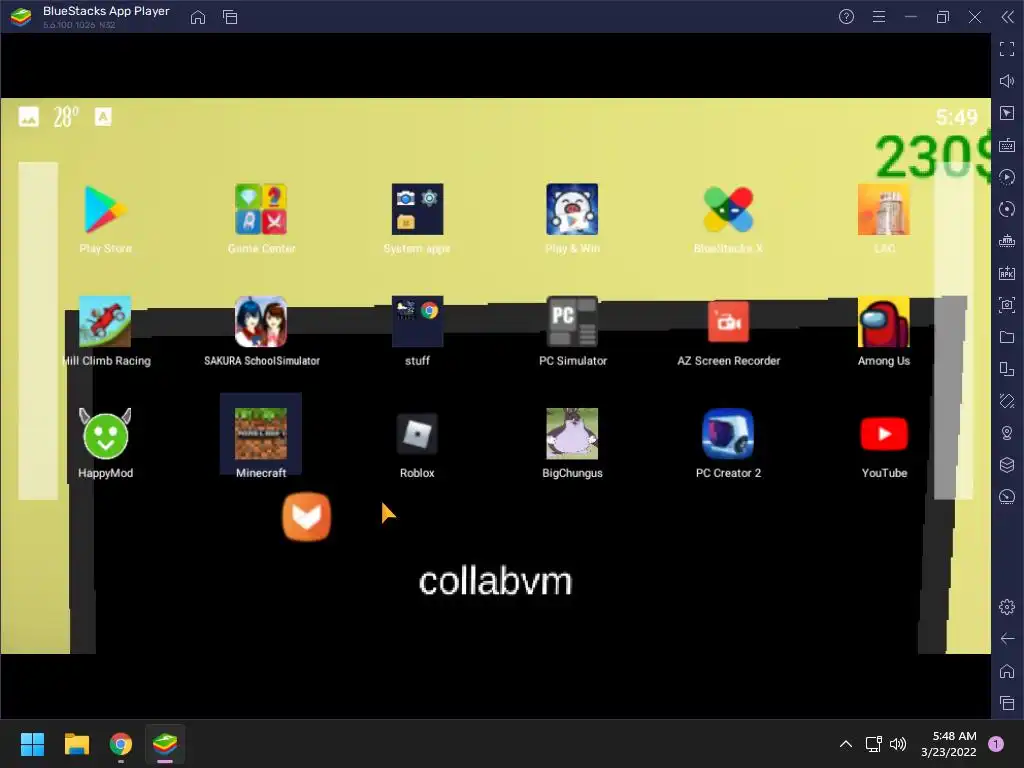This screenshot has height=768, width=1024.
Task: Open multi-instance tabs icon in title bar
Action: [230, 17]
